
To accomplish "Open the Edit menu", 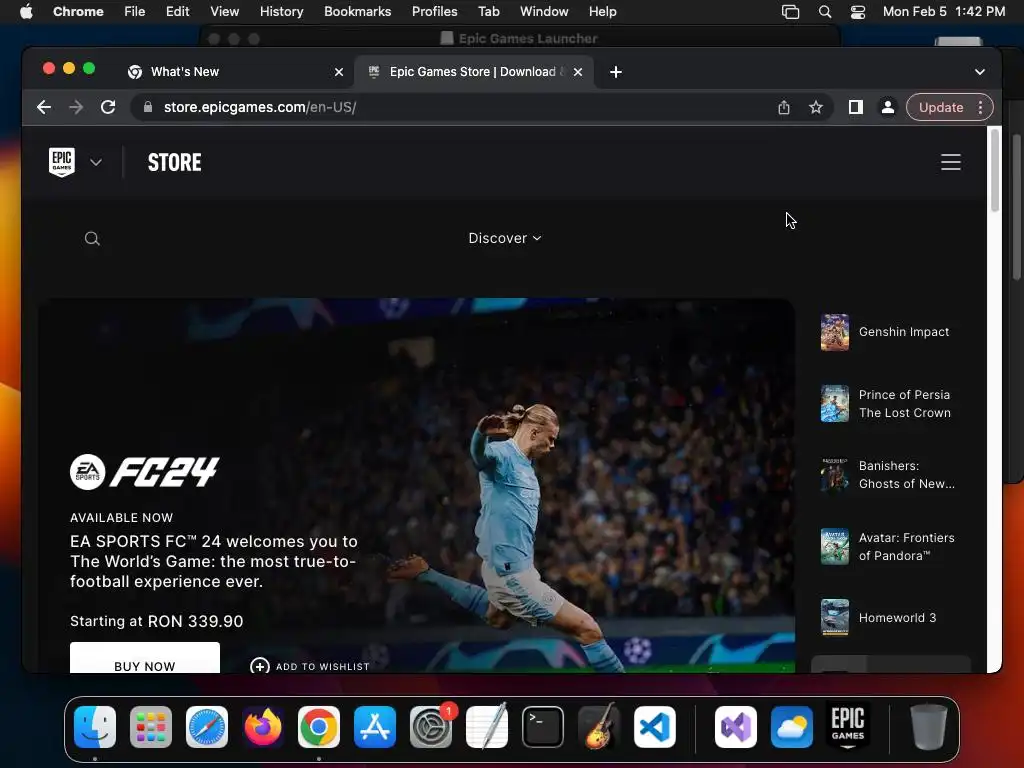I will pos(177,11).
